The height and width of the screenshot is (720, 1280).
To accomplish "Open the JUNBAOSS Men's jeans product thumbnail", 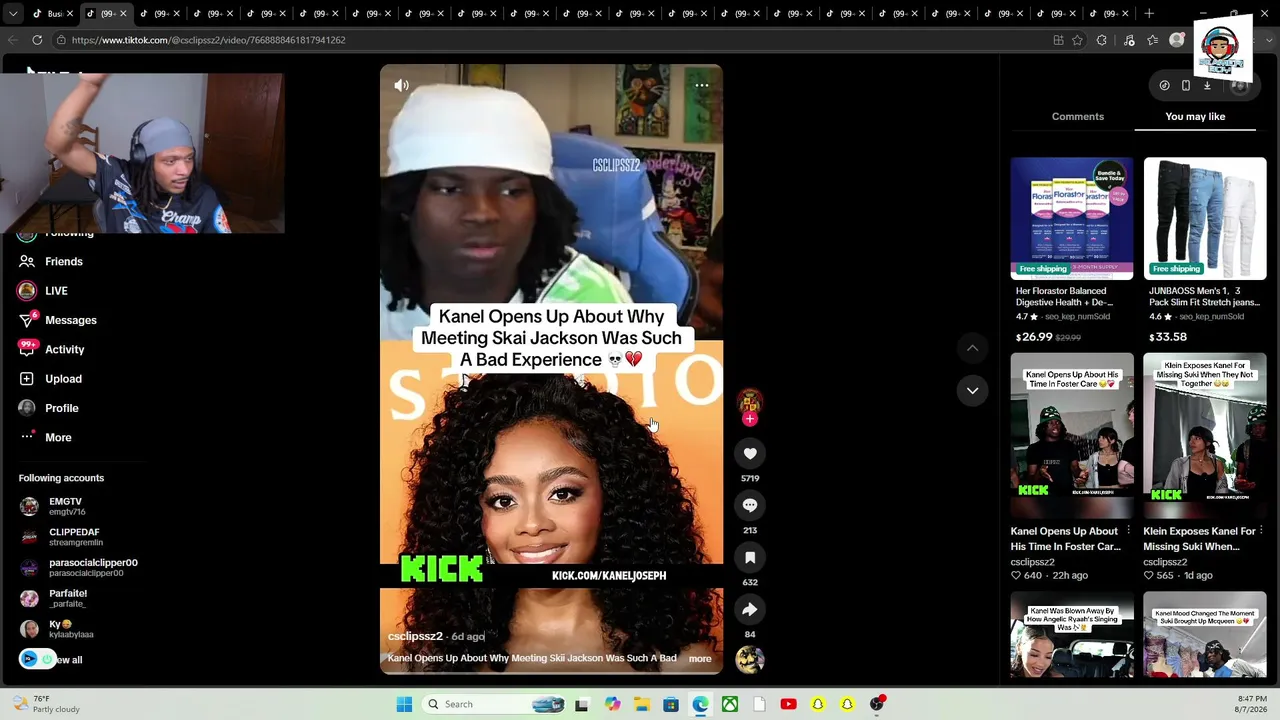I will (x=1205, y=218).
